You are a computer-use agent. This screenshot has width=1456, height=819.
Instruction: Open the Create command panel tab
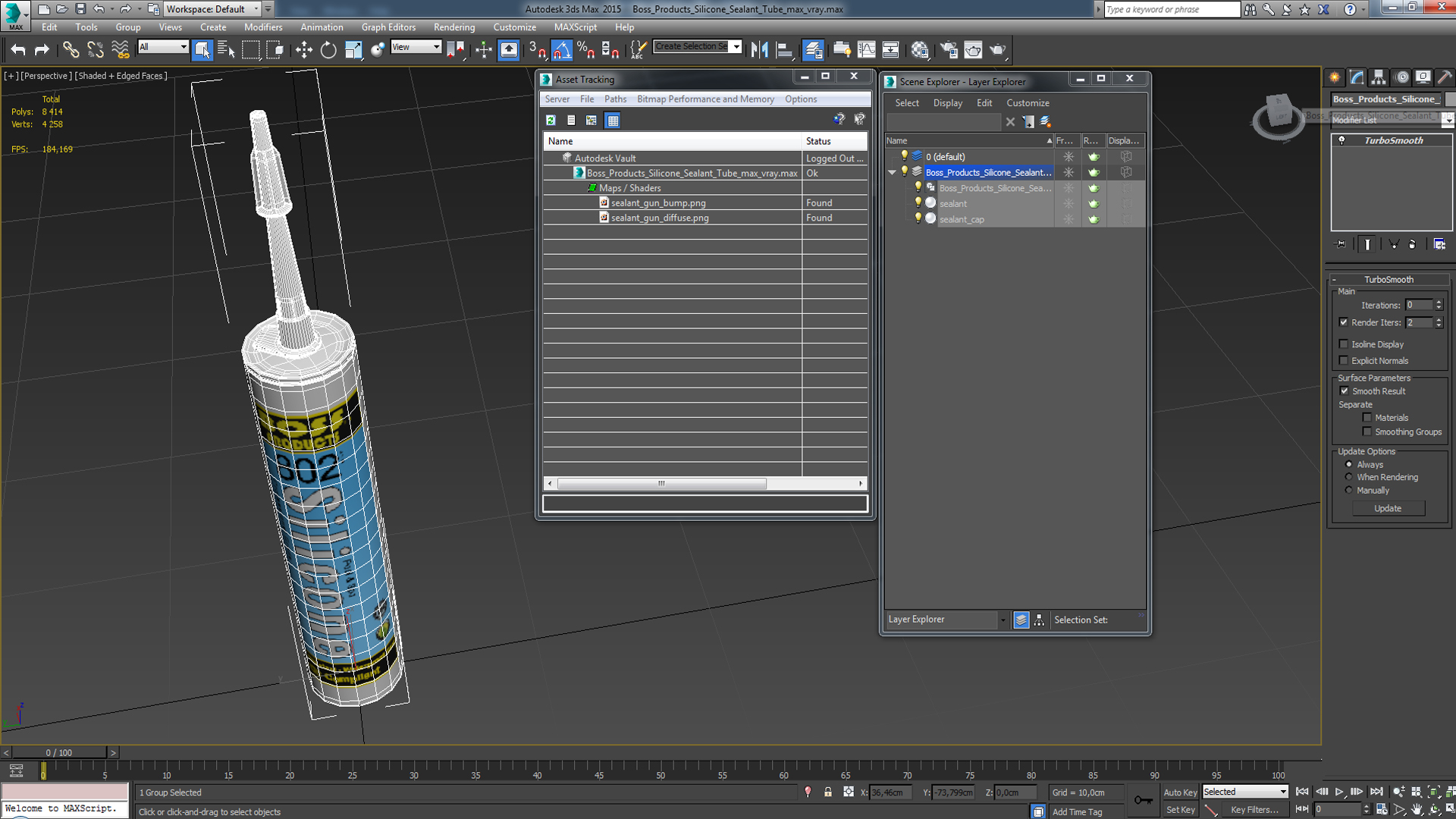pos(1335,77)
